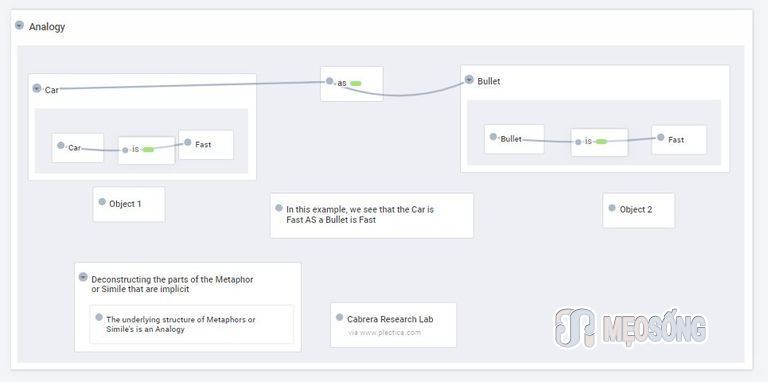Click the dot on Car's Fast card
Viewport: 768px width, 382px height.
[x=188, y=143]
